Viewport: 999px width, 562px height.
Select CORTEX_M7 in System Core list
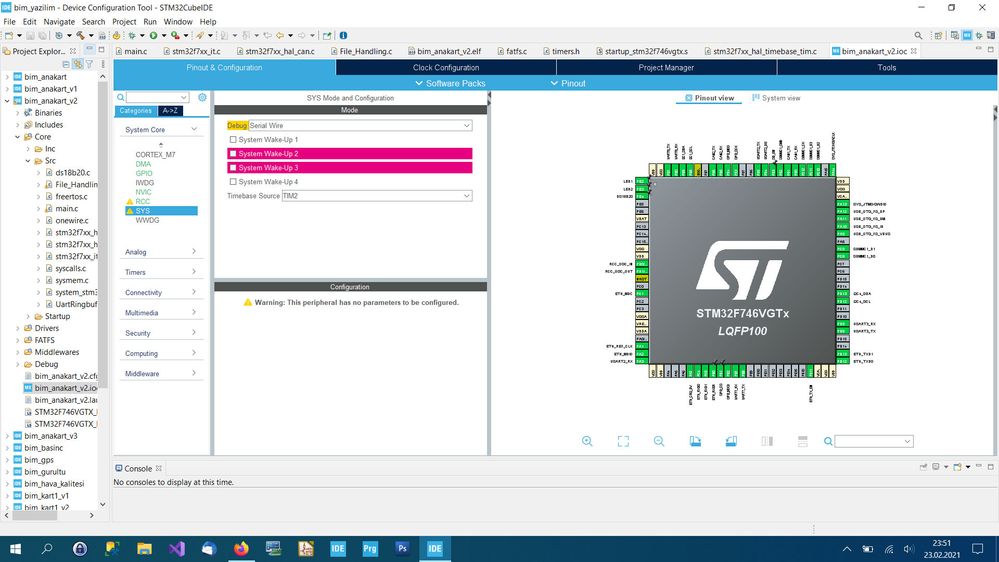click(x=155, y=155)
